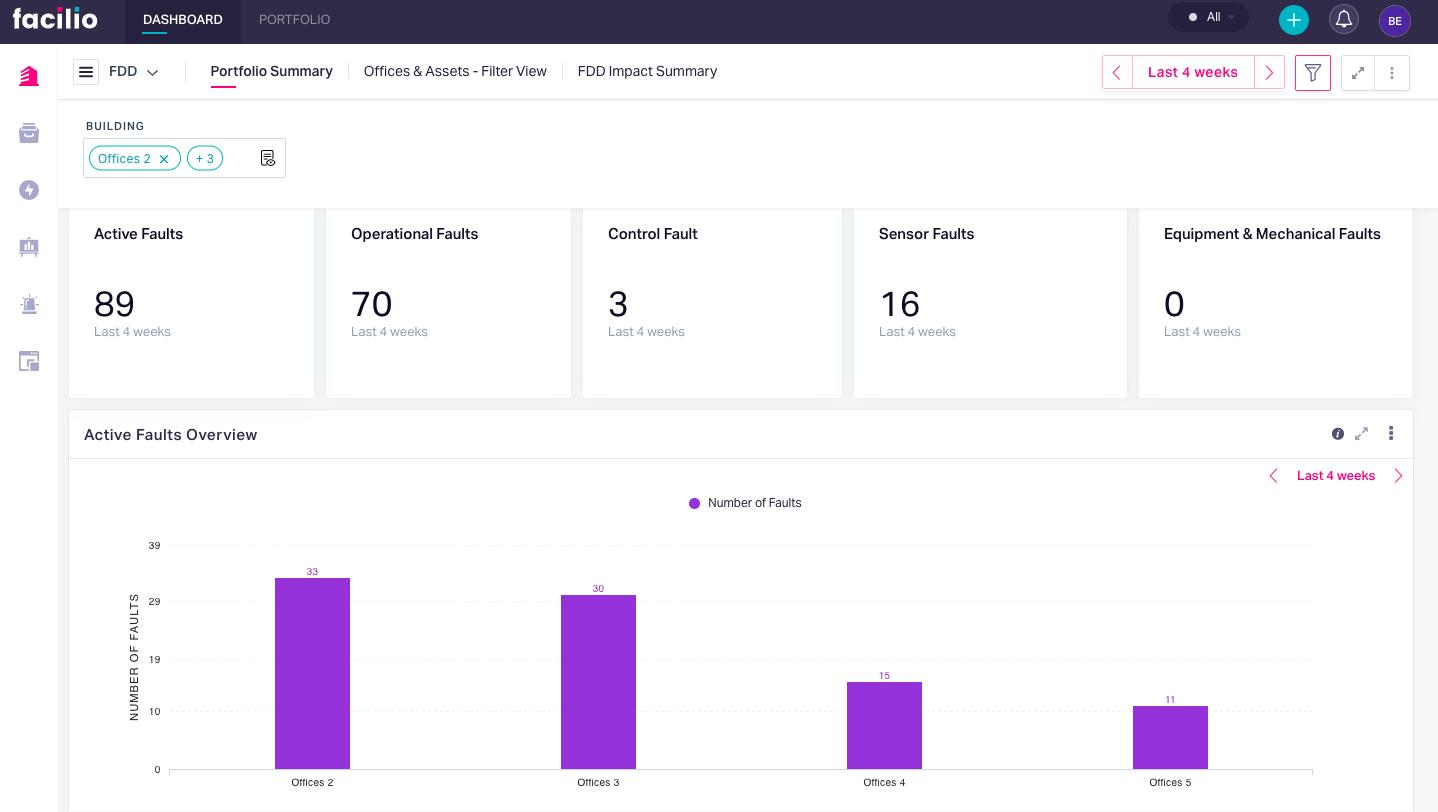Click the Last 4 weeks date button
Screen dimensions: 1438x812
click(1192, 72)
